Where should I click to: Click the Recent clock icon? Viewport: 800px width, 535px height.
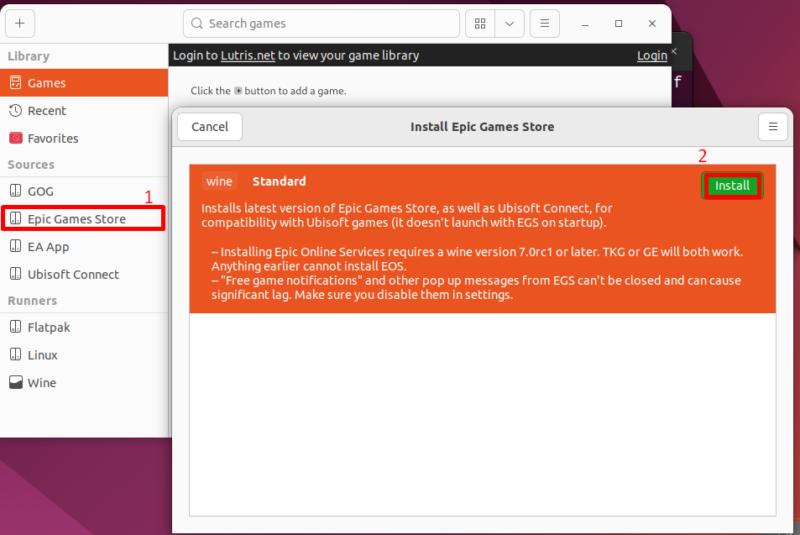click(x=16, y=110)
